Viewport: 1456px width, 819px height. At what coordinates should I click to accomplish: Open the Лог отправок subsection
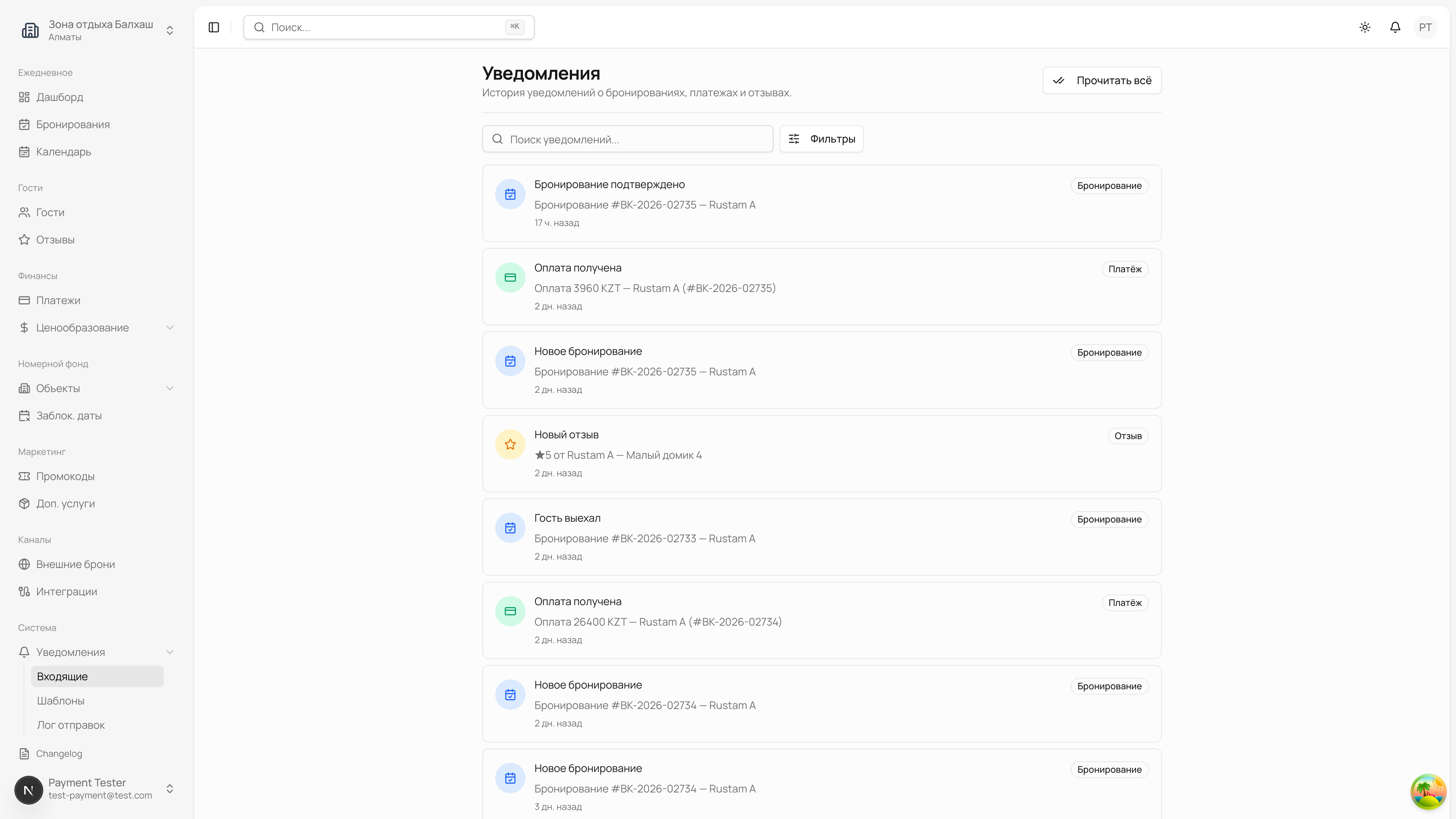tap(71, 725)
